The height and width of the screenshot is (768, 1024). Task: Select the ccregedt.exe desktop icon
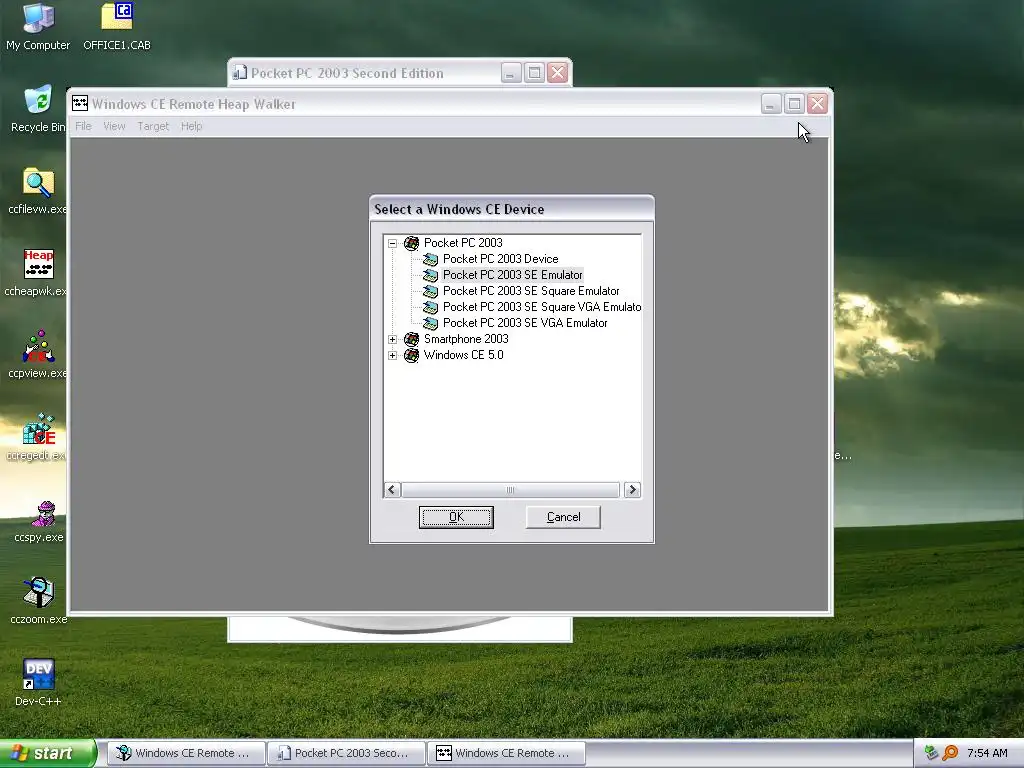(x=37, y=436)
